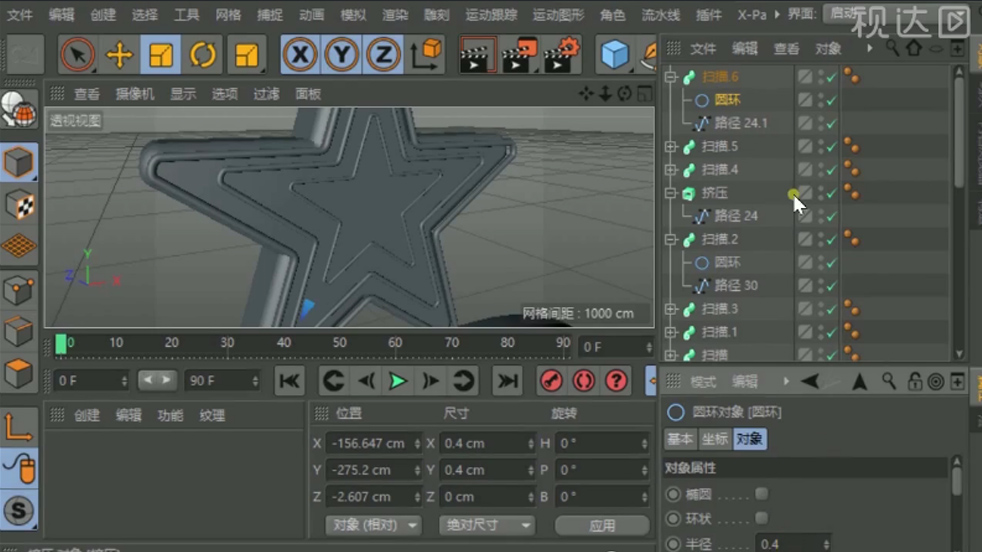Open the 摄像机 viewport menu
982x552 pixels.
[135, 94]
